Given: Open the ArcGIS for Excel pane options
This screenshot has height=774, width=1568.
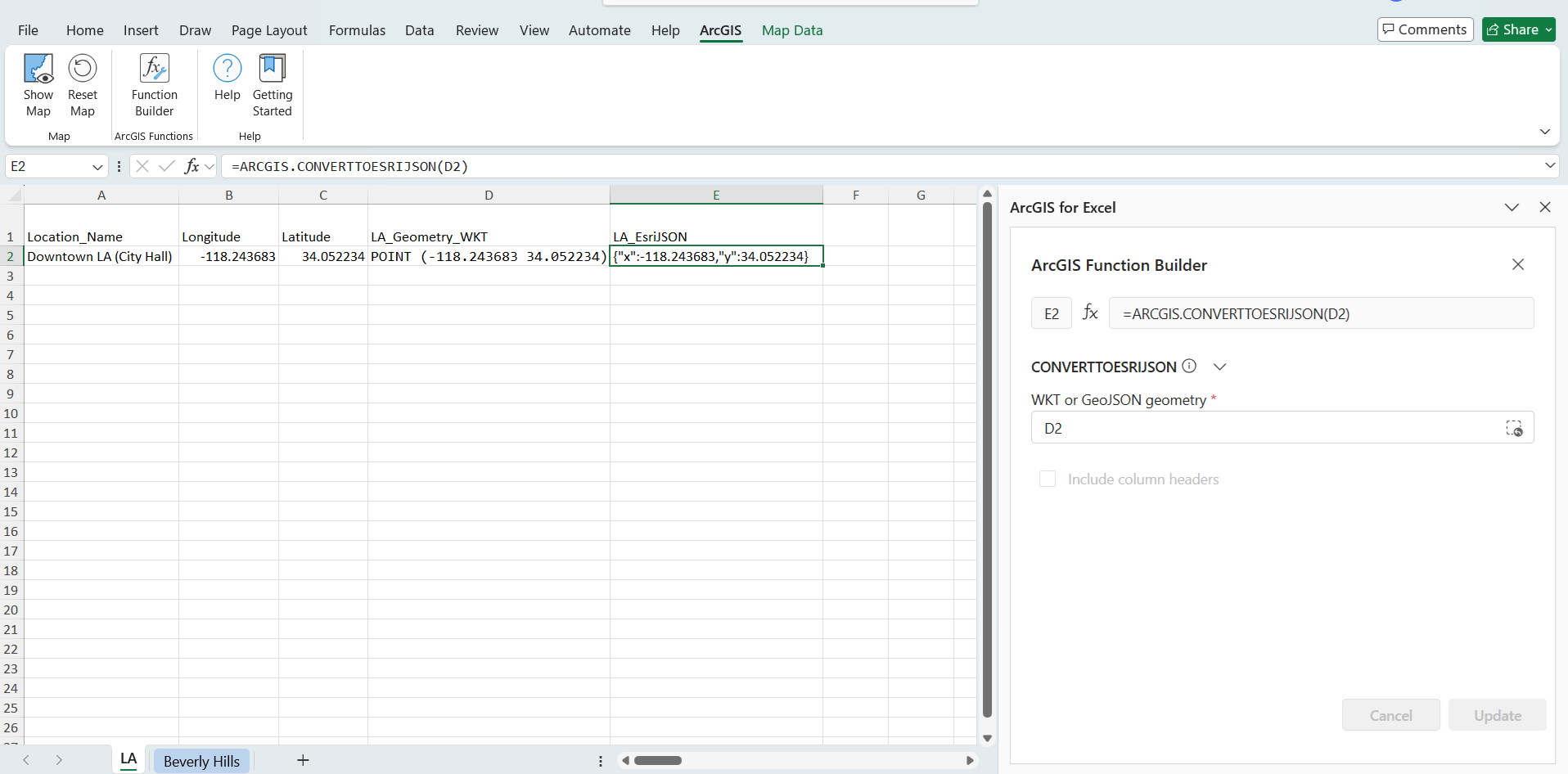Looking at the screenshot, I should 1512,207.
